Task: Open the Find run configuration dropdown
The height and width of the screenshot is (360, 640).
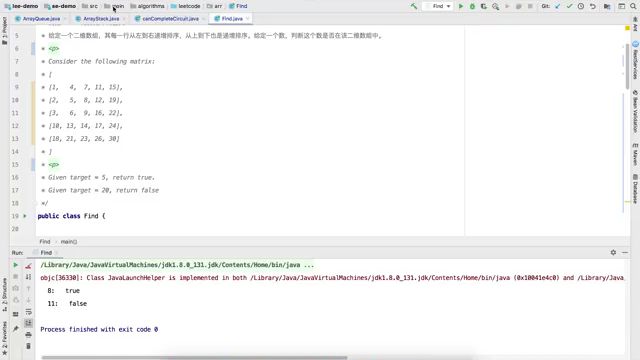Action: [438, 6]
